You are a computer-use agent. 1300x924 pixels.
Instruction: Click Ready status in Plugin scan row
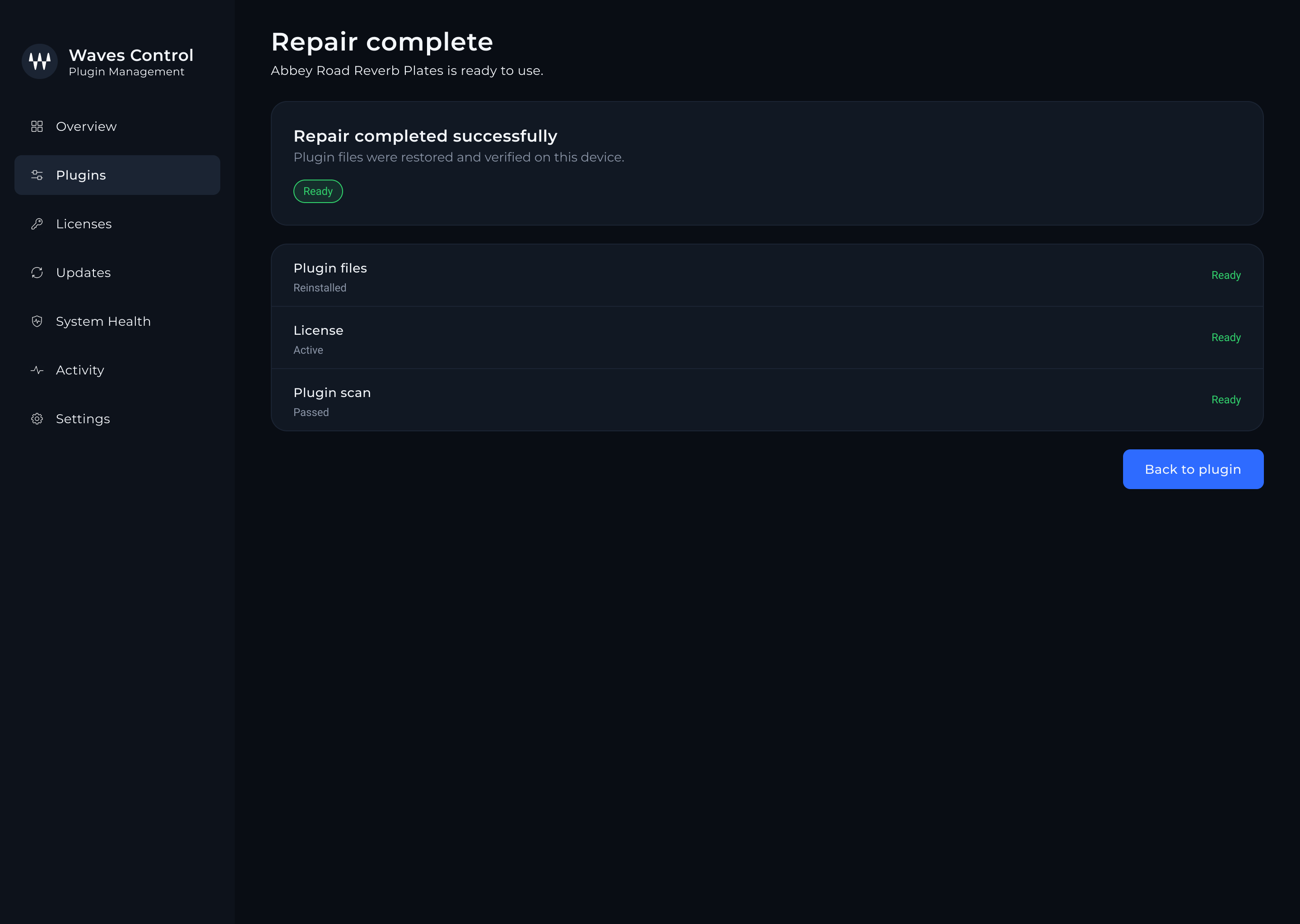(x=1226, y=399)
